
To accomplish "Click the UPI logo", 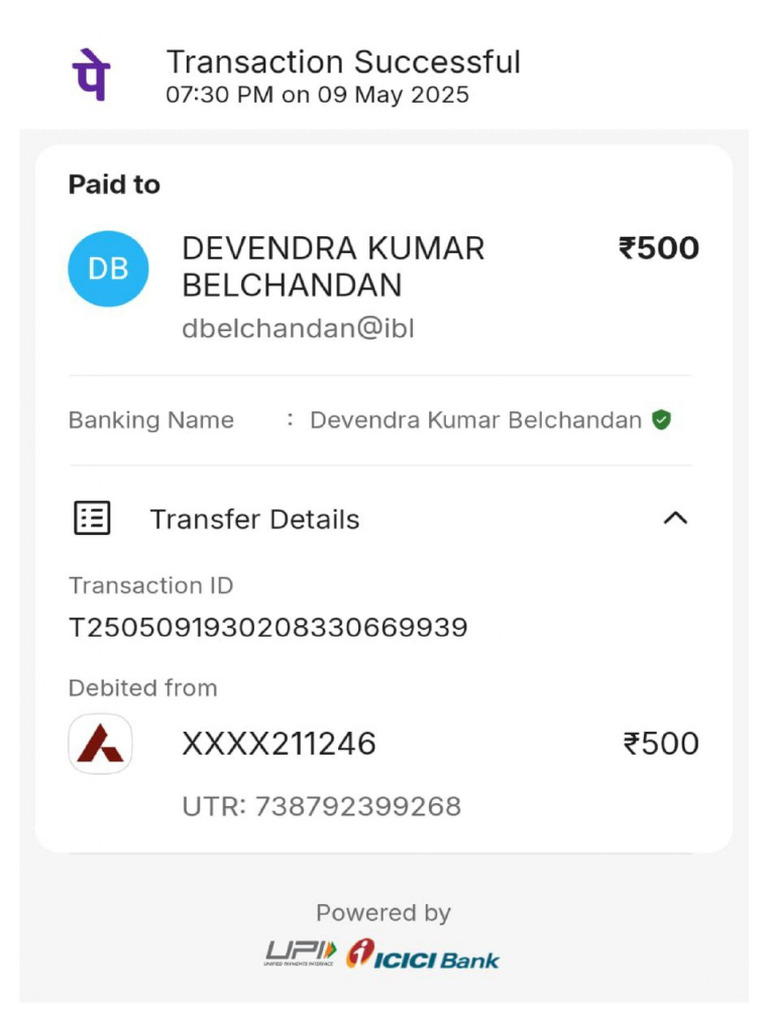I will point(300,954).
